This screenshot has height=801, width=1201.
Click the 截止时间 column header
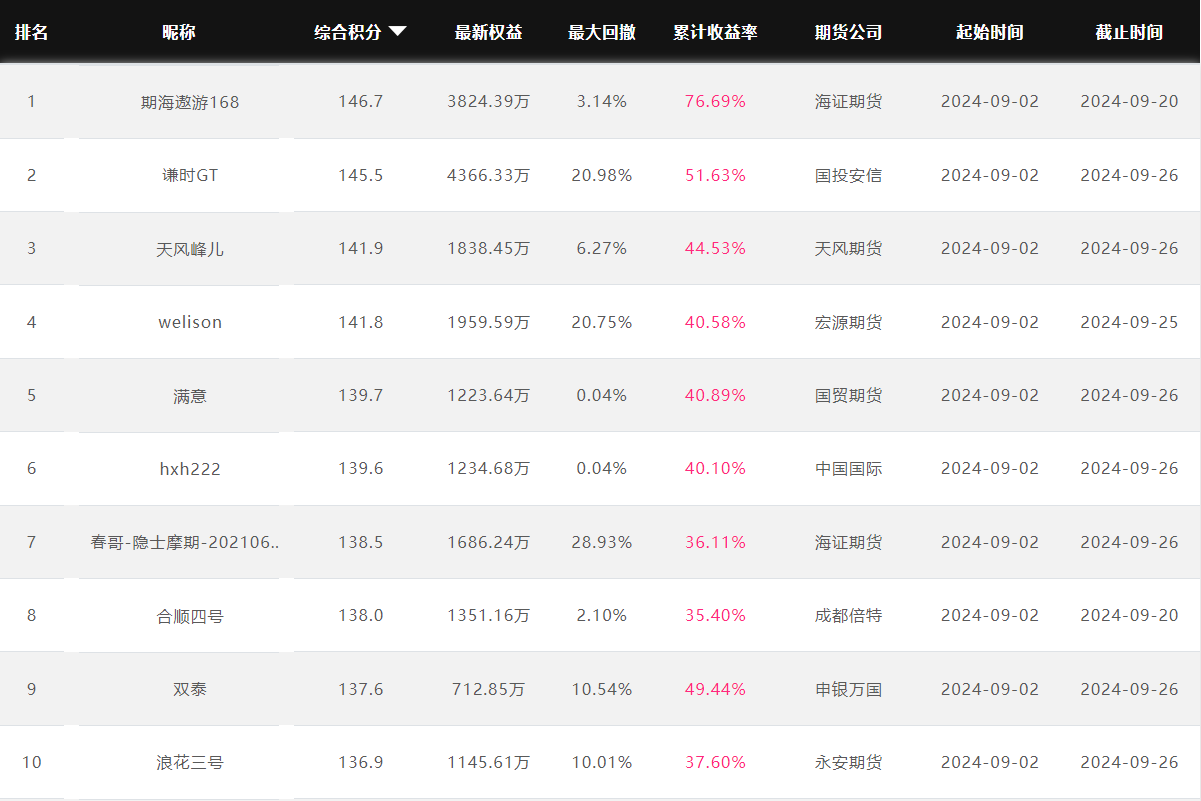pos(1129,32)
